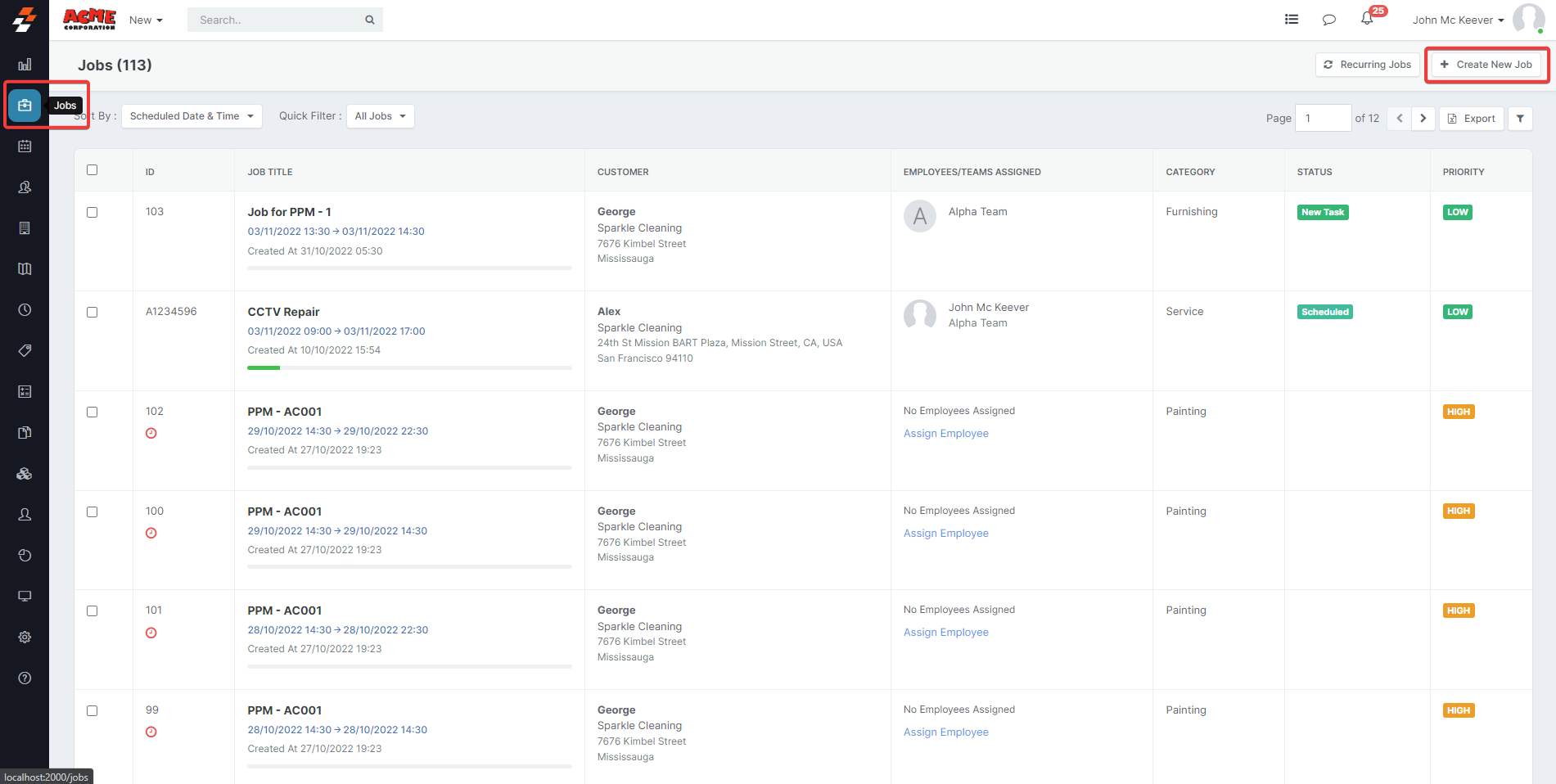The image size is (1556, 784).
Task: Click Assign Employee link for job 102
Action: click(945, 434)
